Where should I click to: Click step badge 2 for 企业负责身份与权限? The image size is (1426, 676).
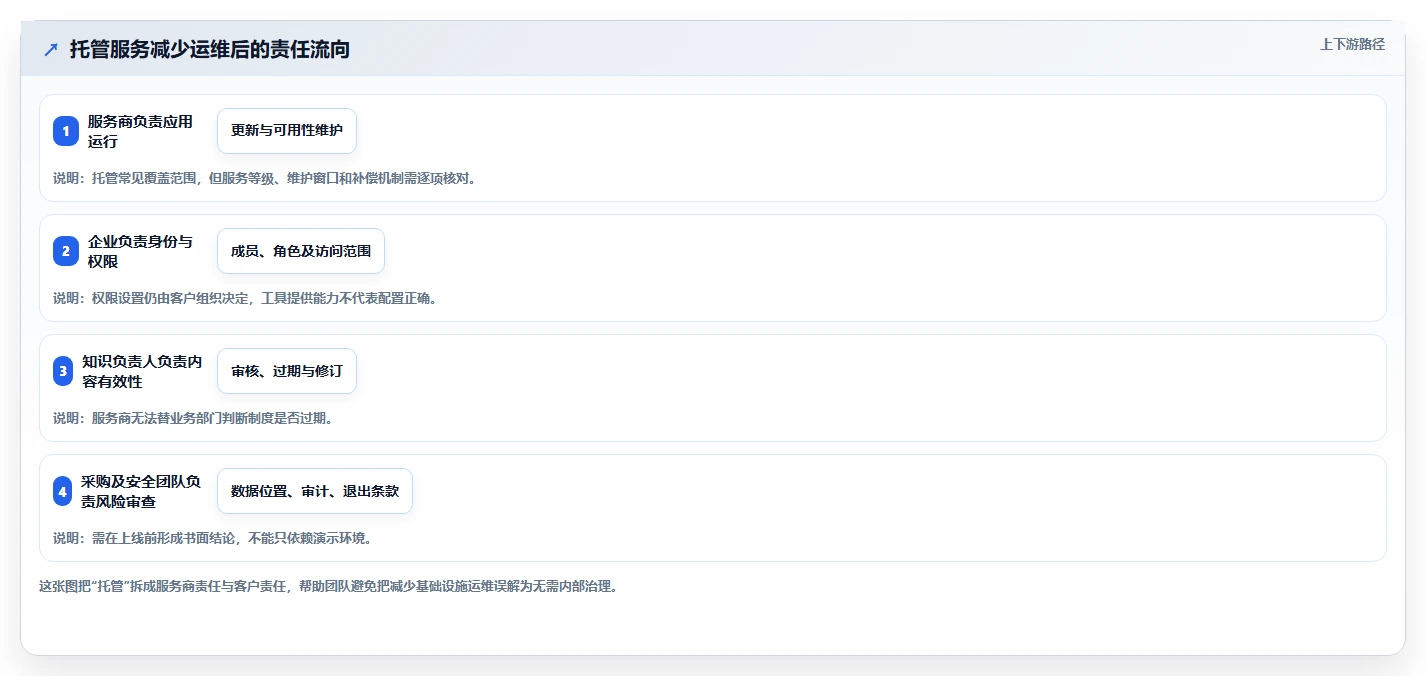[66, 251]
